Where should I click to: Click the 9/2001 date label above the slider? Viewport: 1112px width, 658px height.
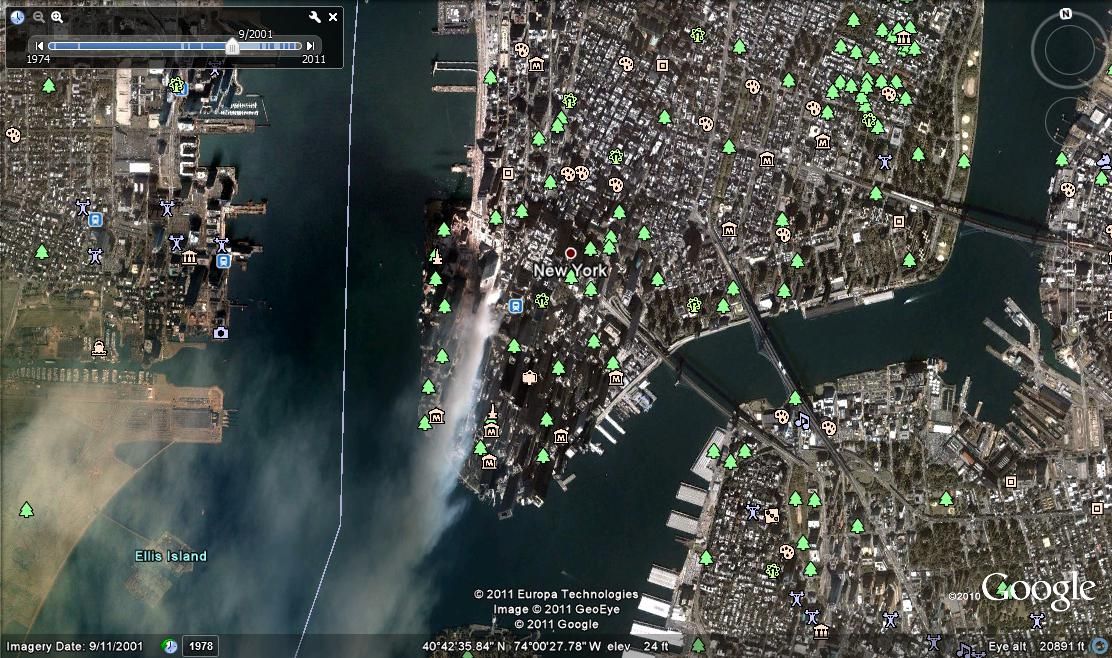[x=255, y=34]
